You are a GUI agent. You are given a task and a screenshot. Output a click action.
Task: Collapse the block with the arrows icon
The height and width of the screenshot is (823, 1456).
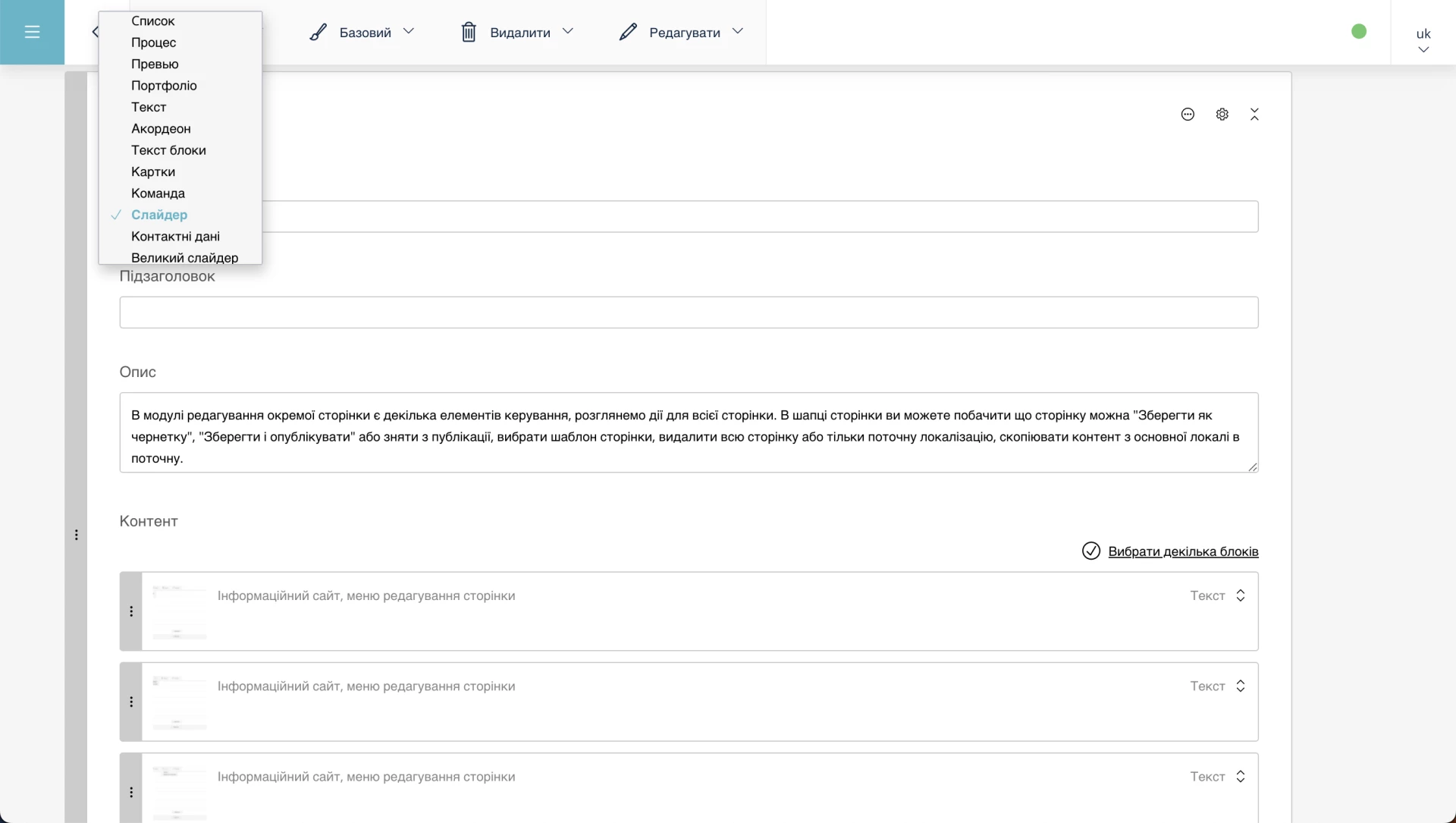tap(1254, 115)
